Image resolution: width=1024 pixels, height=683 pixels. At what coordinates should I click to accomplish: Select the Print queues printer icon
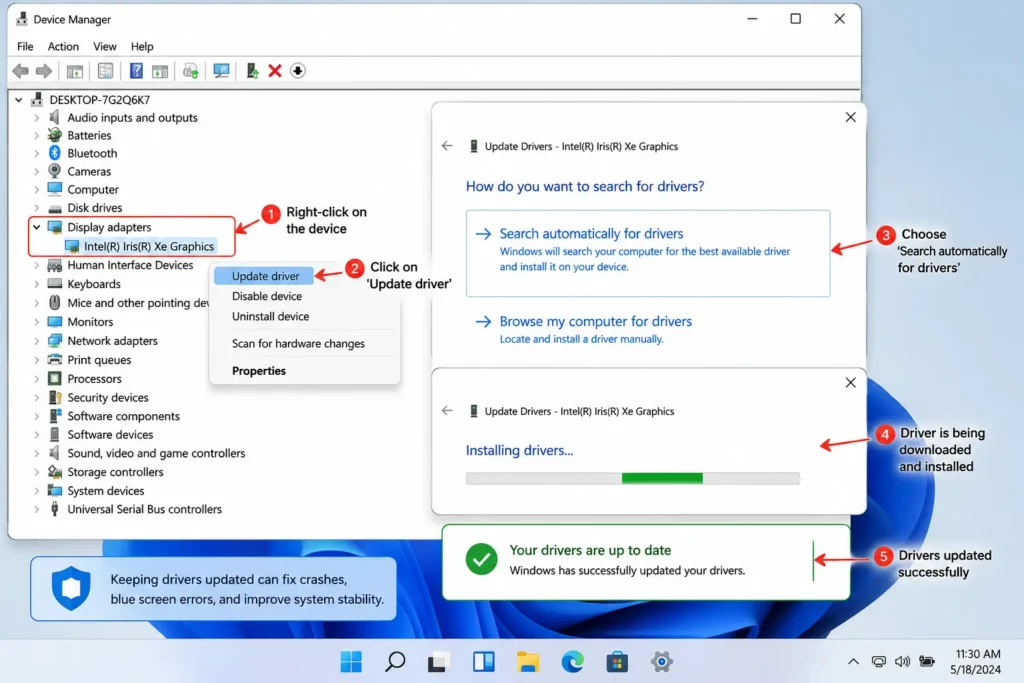click(x=55, y=359)
